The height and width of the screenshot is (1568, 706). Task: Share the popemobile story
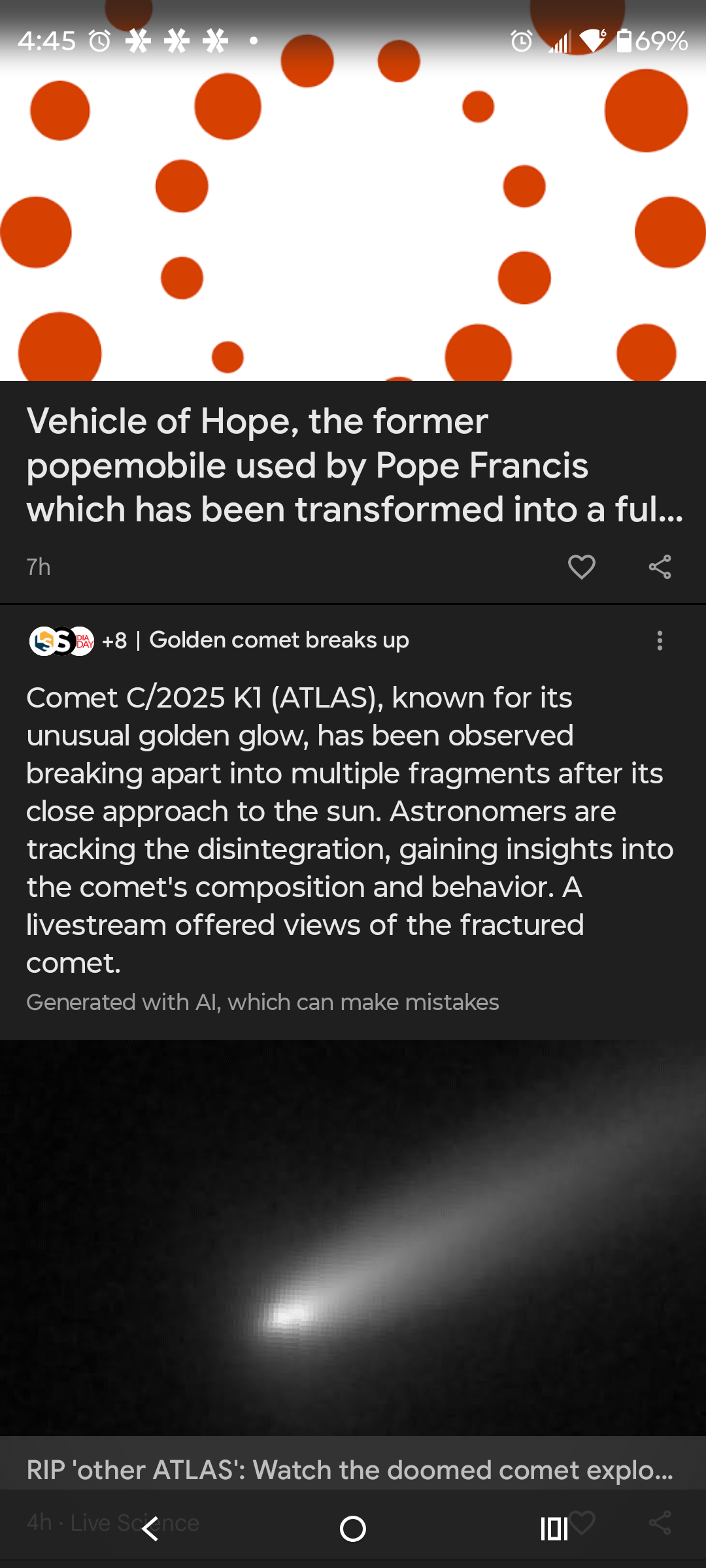(x=660, y=567)
